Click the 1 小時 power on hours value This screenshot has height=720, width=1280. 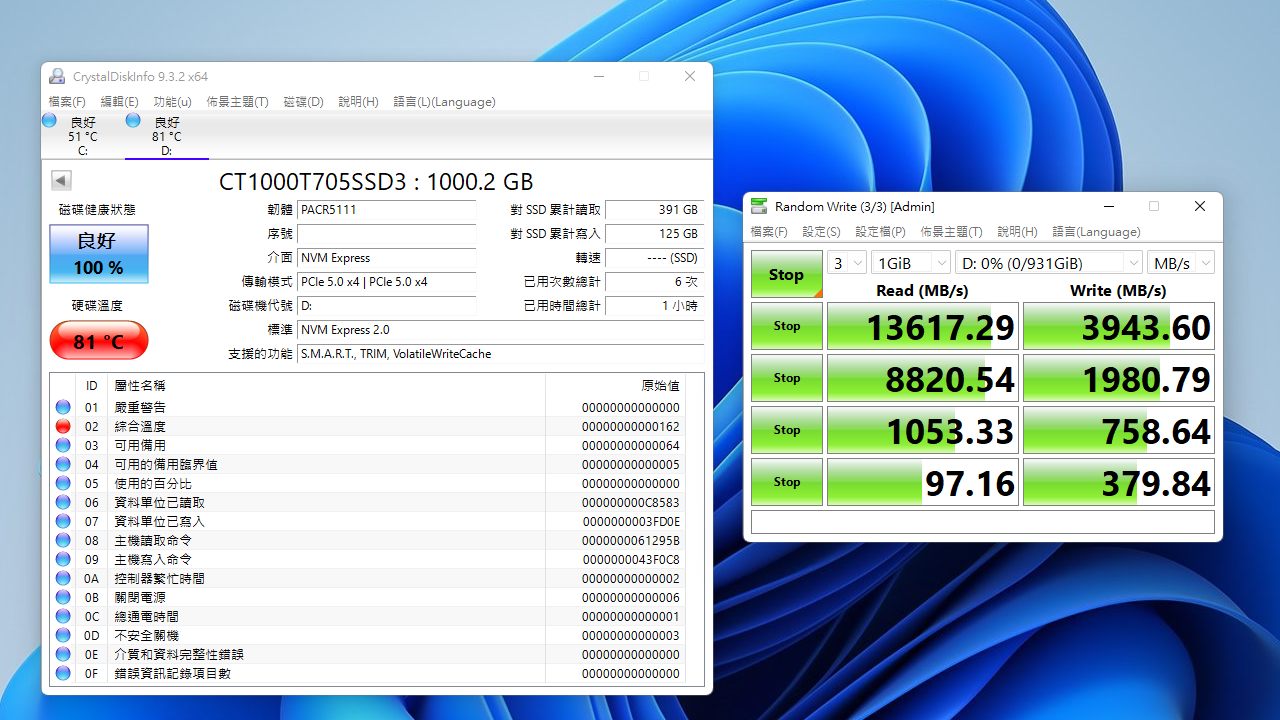[x=654, y=306]
